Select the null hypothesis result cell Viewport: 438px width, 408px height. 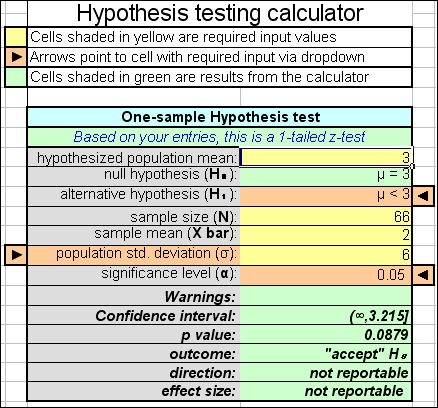(326, 176)
